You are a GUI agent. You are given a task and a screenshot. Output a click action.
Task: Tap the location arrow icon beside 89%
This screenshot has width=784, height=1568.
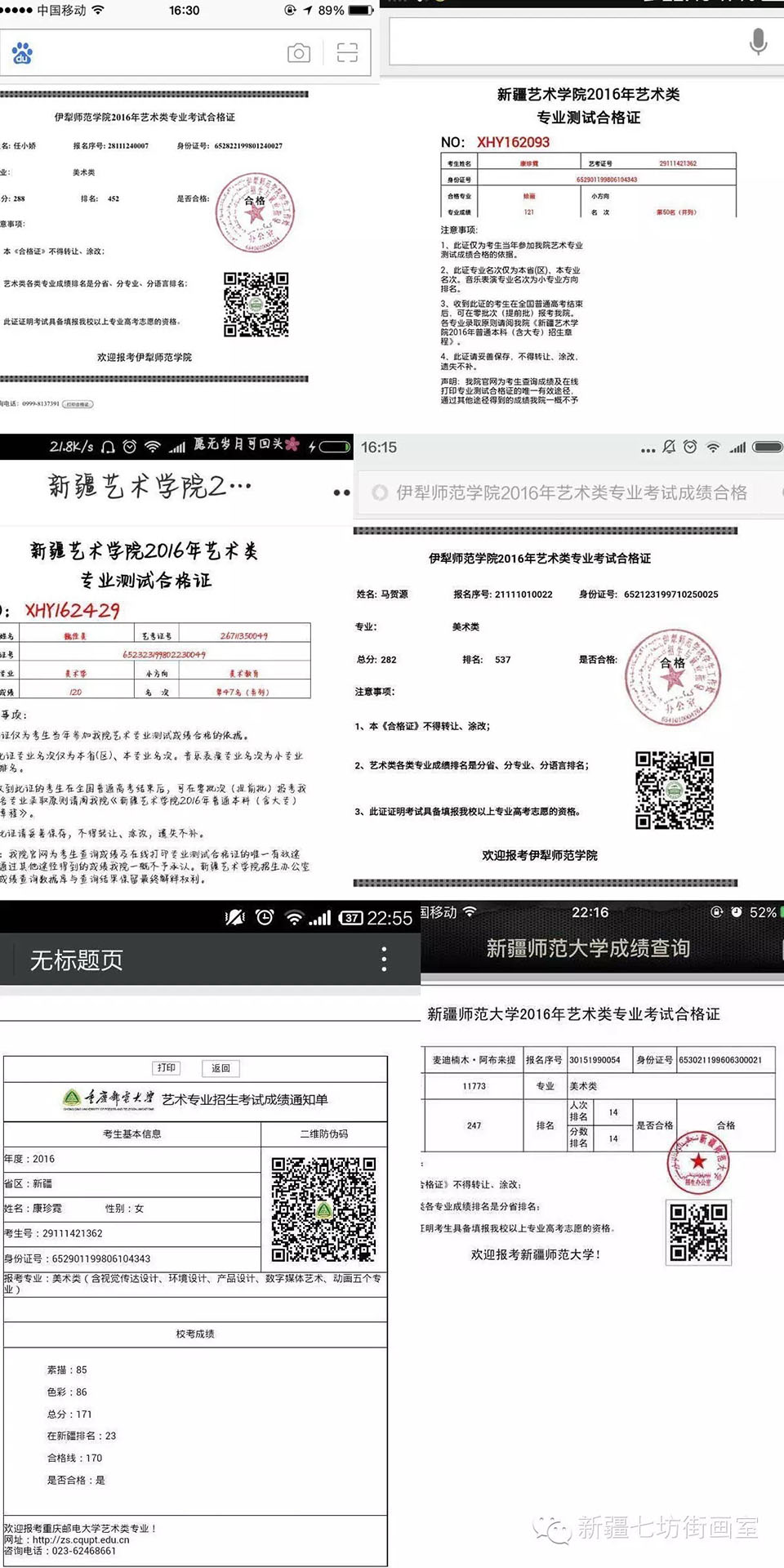[x=308, y=11]
